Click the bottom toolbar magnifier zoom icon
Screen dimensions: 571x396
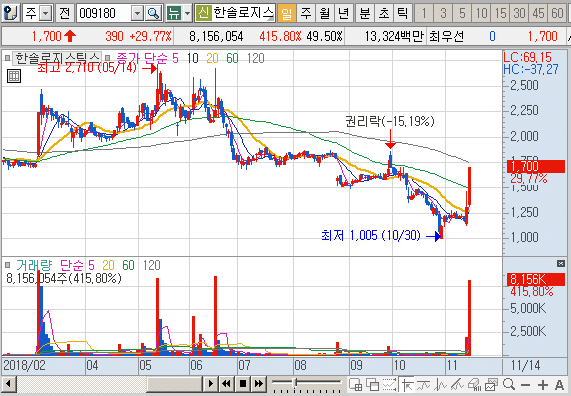508,384
